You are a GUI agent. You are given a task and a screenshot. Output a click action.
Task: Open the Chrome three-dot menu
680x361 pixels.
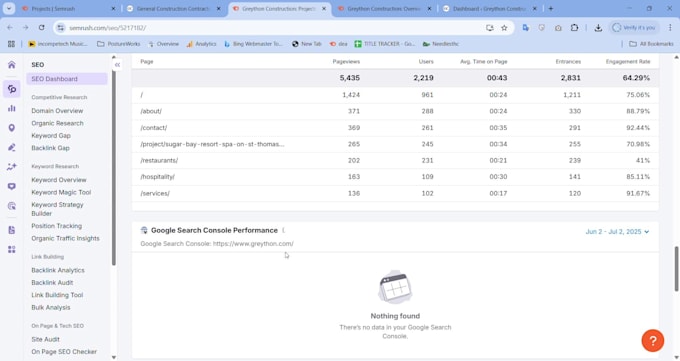[x=670, y=28]
